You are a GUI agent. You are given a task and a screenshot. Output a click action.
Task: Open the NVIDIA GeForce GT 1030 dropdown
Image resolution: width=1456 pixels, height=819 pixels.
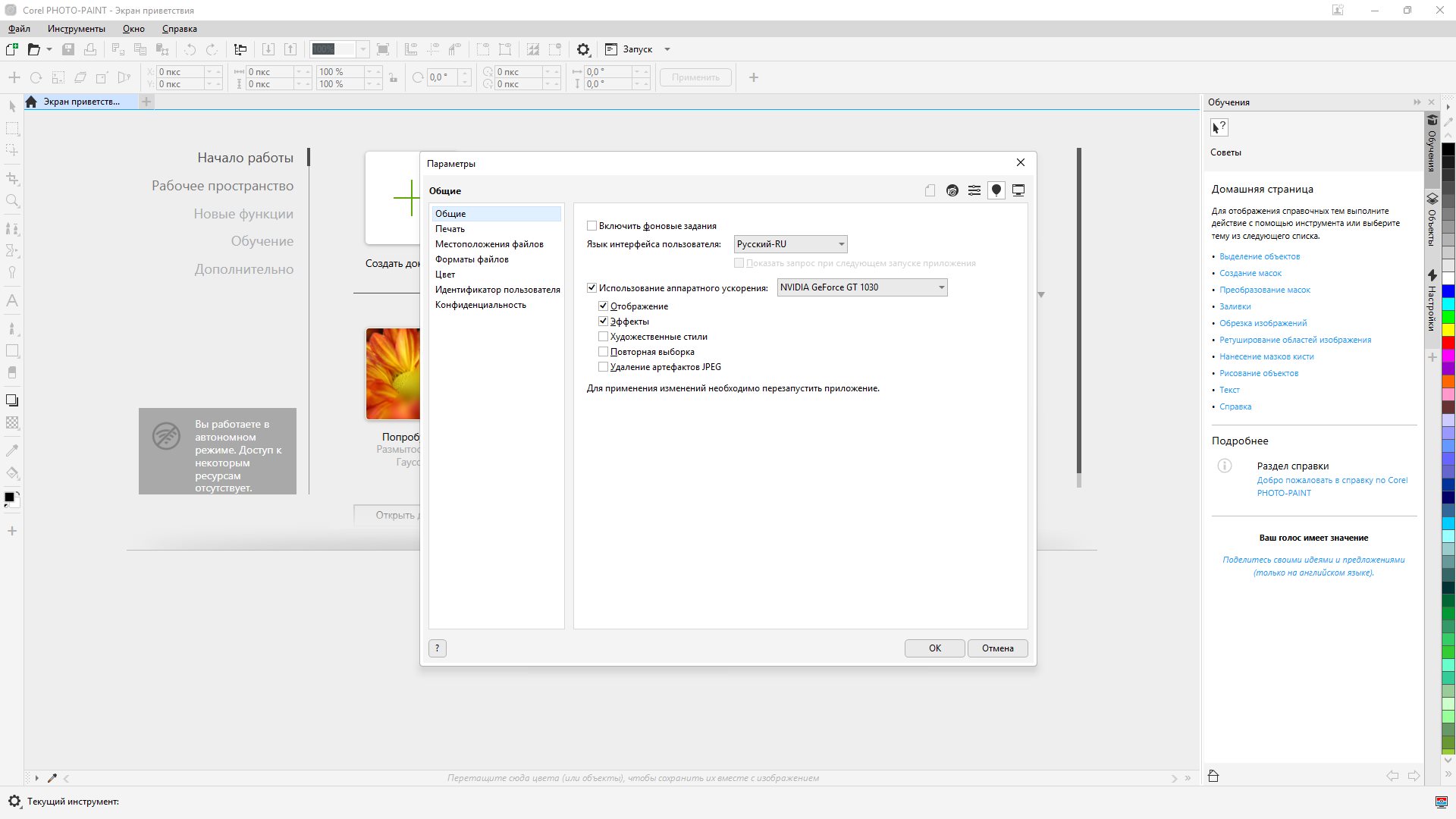click(x=862, y=287)
